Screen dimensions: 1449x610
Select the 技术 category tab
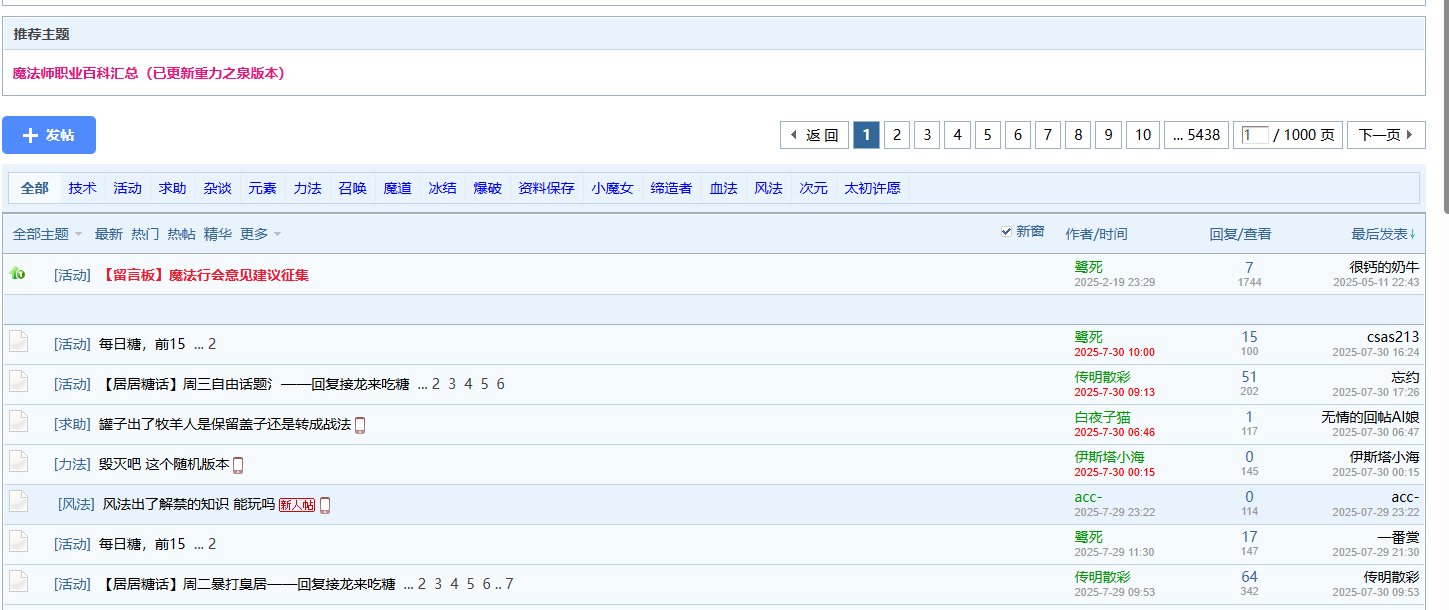[83, 187]
